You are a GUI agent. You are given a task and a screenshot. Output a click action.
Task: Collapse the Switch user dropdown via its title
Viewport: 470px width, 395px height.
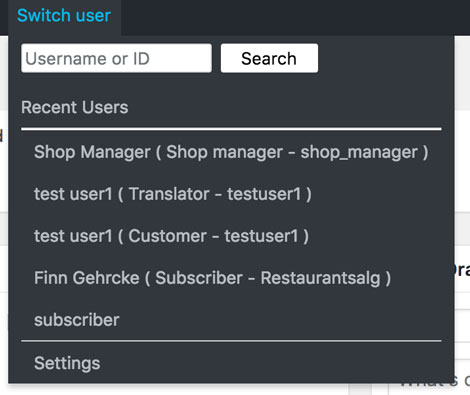tap(64, 16)
